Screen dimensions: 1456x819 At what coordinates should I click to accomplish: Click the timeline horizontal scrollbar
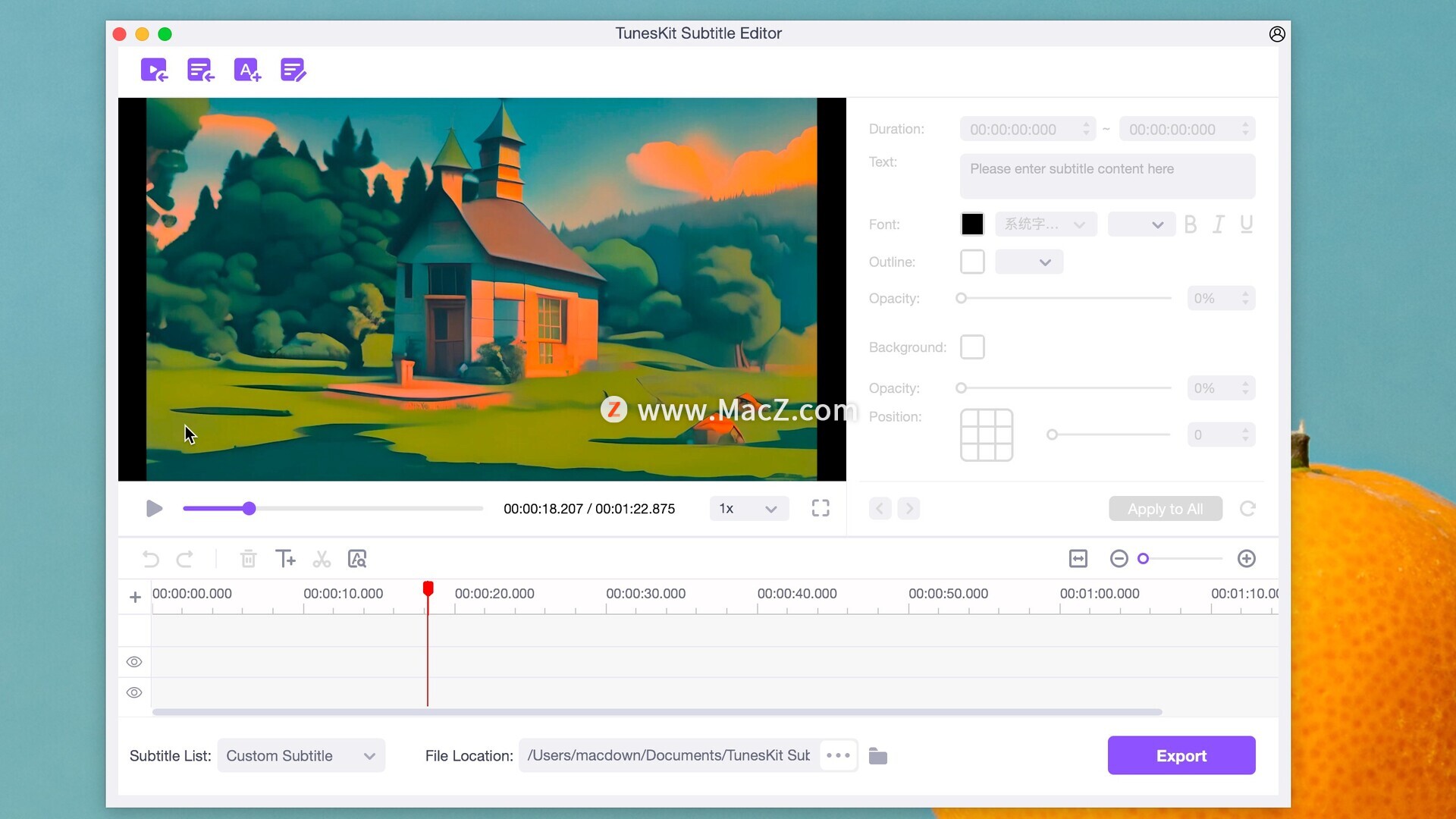[x=657, y=712]
